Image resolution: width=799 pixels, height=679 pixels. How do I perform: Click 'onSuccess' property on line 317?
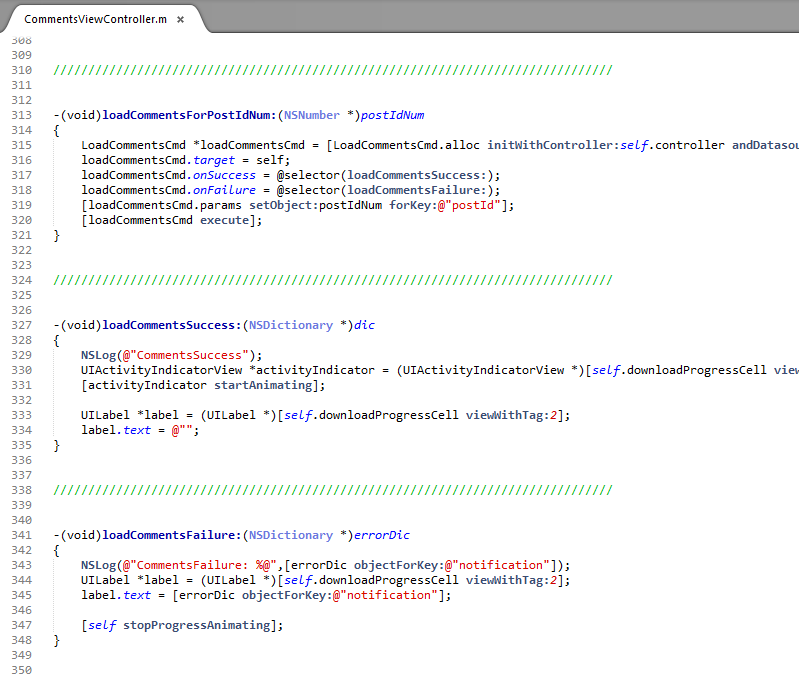click(224, 175)
